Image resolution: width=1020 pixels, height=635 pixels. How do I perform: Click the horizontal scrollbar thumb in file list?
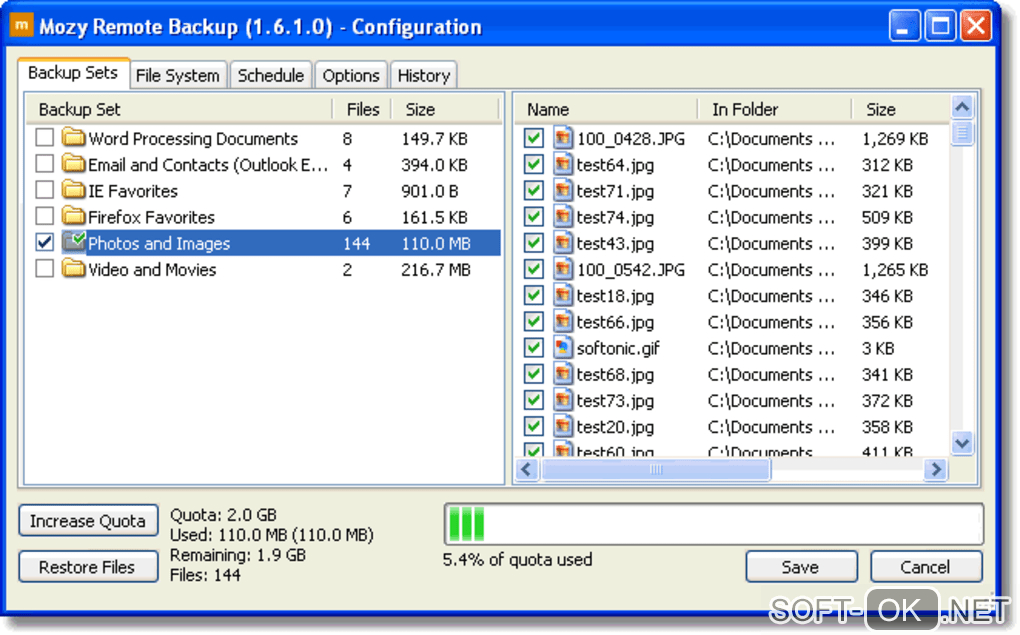[656, 469]
